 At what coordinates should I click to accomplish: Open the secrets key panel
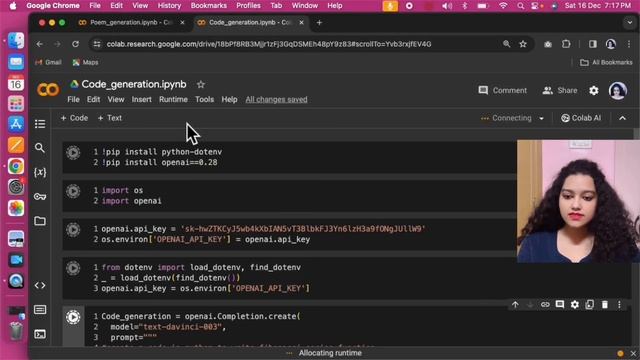point(40,197)
